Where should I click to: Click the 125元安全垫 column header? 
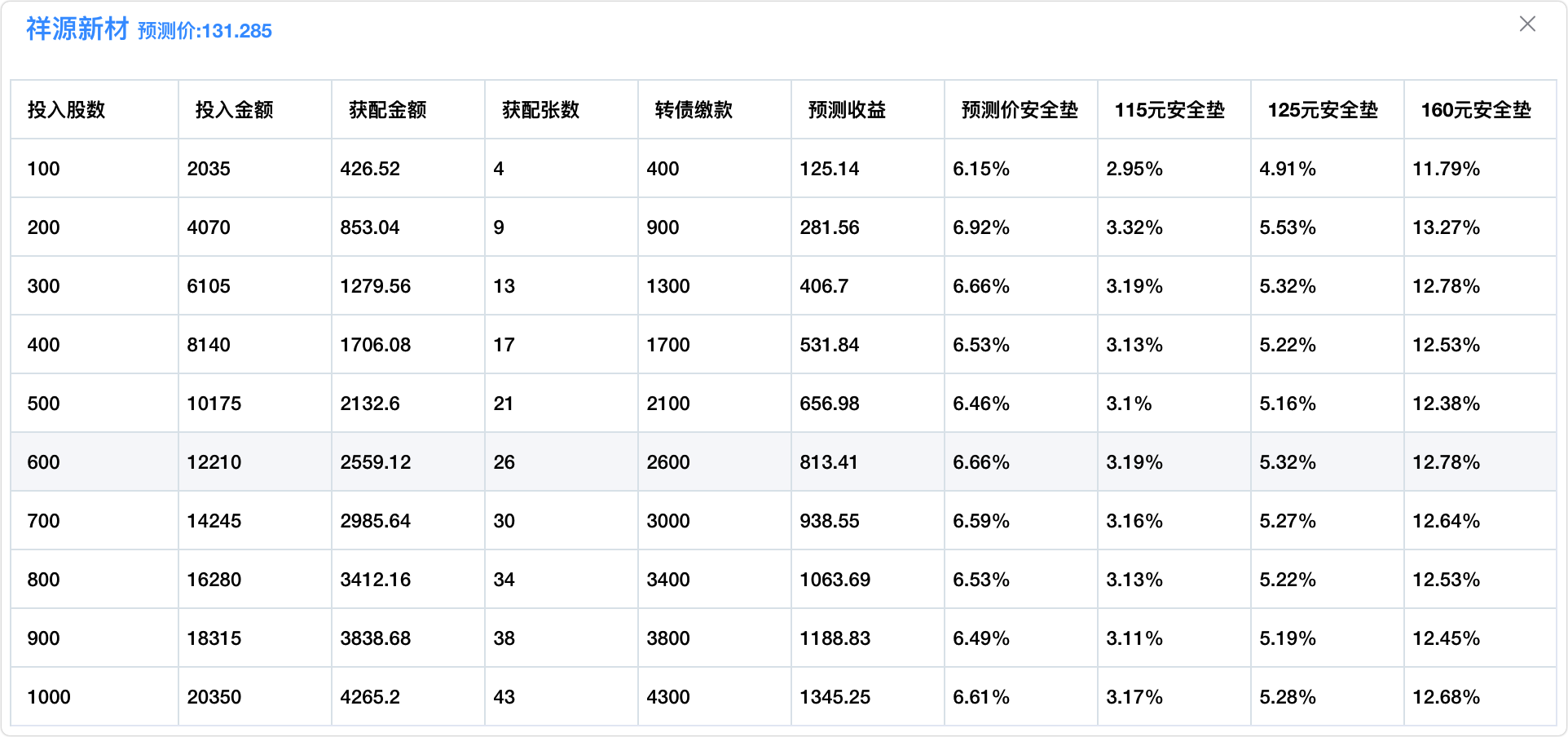pyautogui.click(x=1323, y=110)
